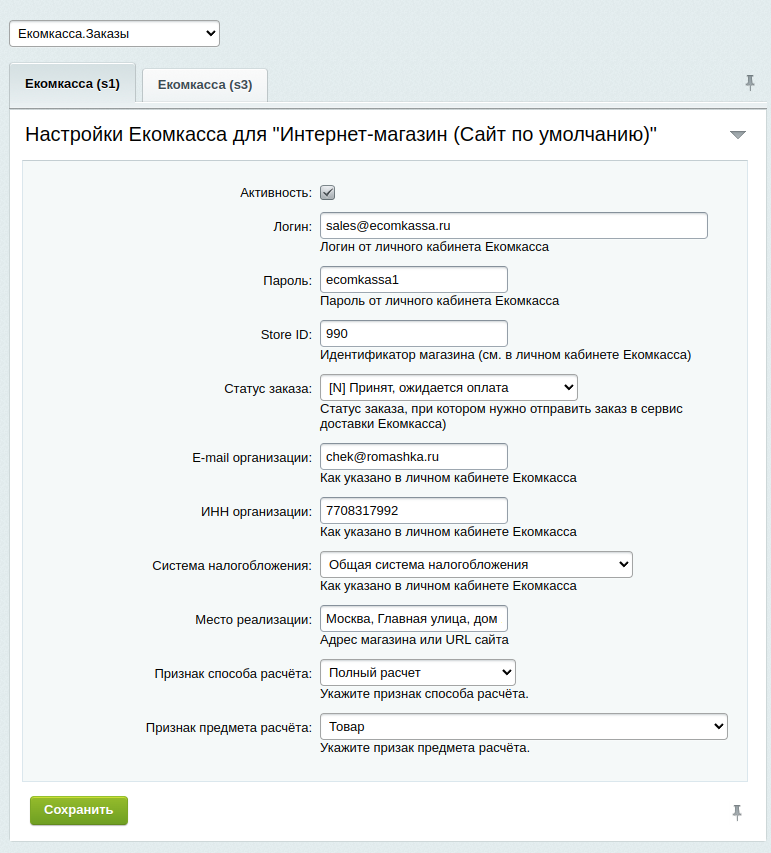Open the Признак способа расчёта dropdown

(417, 673)
